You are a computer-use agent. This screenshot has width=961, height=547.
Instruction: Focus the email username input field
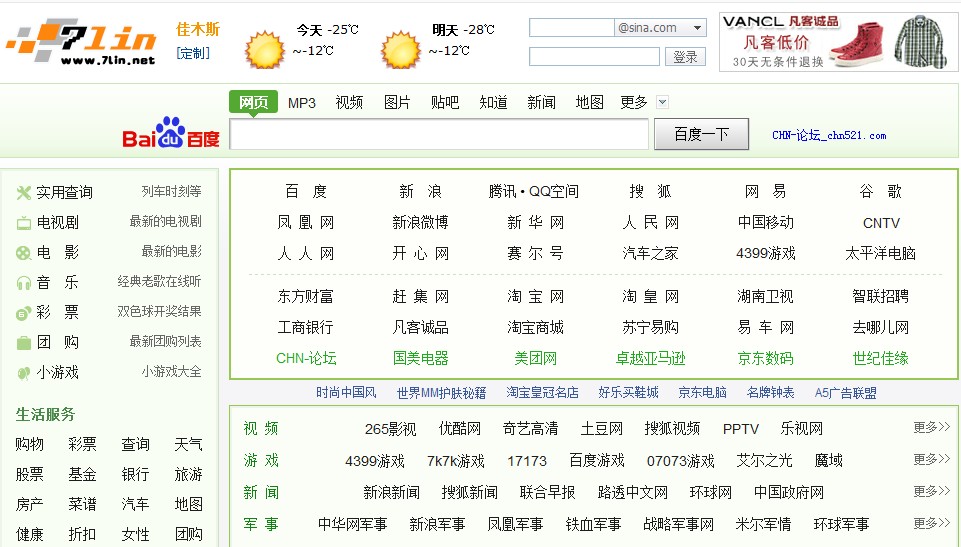[x=571, y=28]
